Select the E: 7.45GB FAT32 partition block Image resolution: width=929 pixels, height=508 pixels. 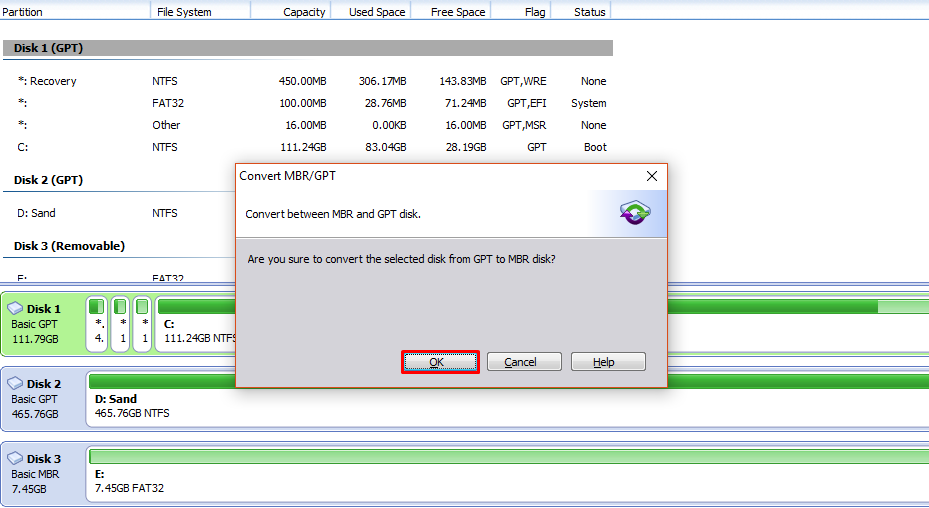pos(508,474)
